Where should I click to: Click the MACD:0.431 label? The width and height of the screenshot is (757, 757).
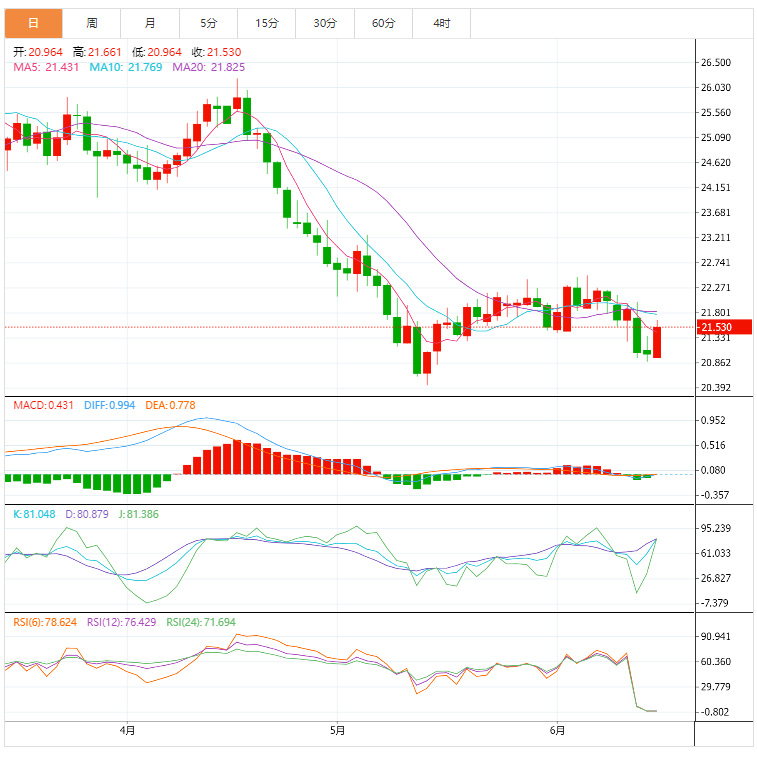coord(43,405)
